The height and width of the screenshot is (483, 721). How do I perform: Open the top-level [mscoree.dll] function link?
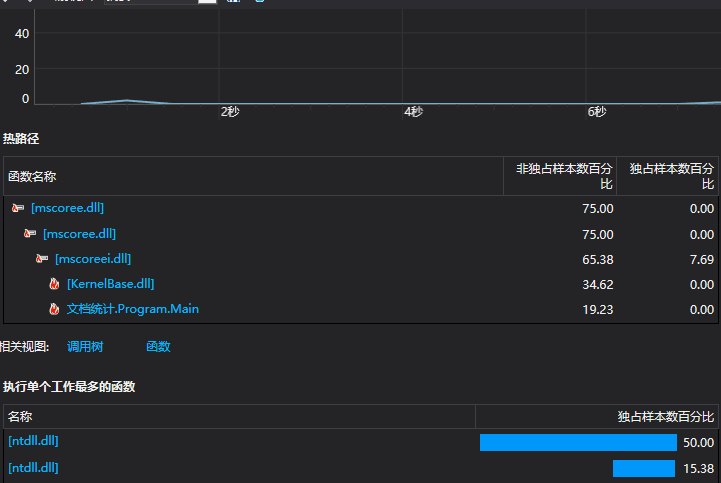click(x=67, y=208)
